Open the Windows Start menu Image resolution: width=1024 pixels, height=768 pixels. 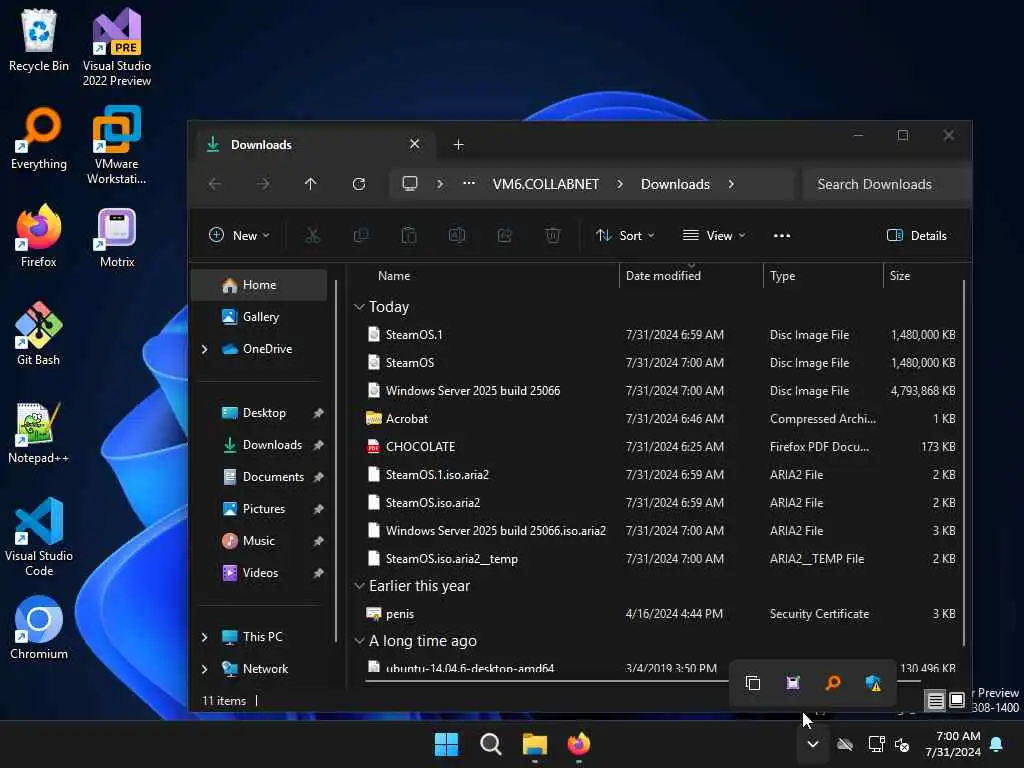pyautogui.click(x=447, y=744)
